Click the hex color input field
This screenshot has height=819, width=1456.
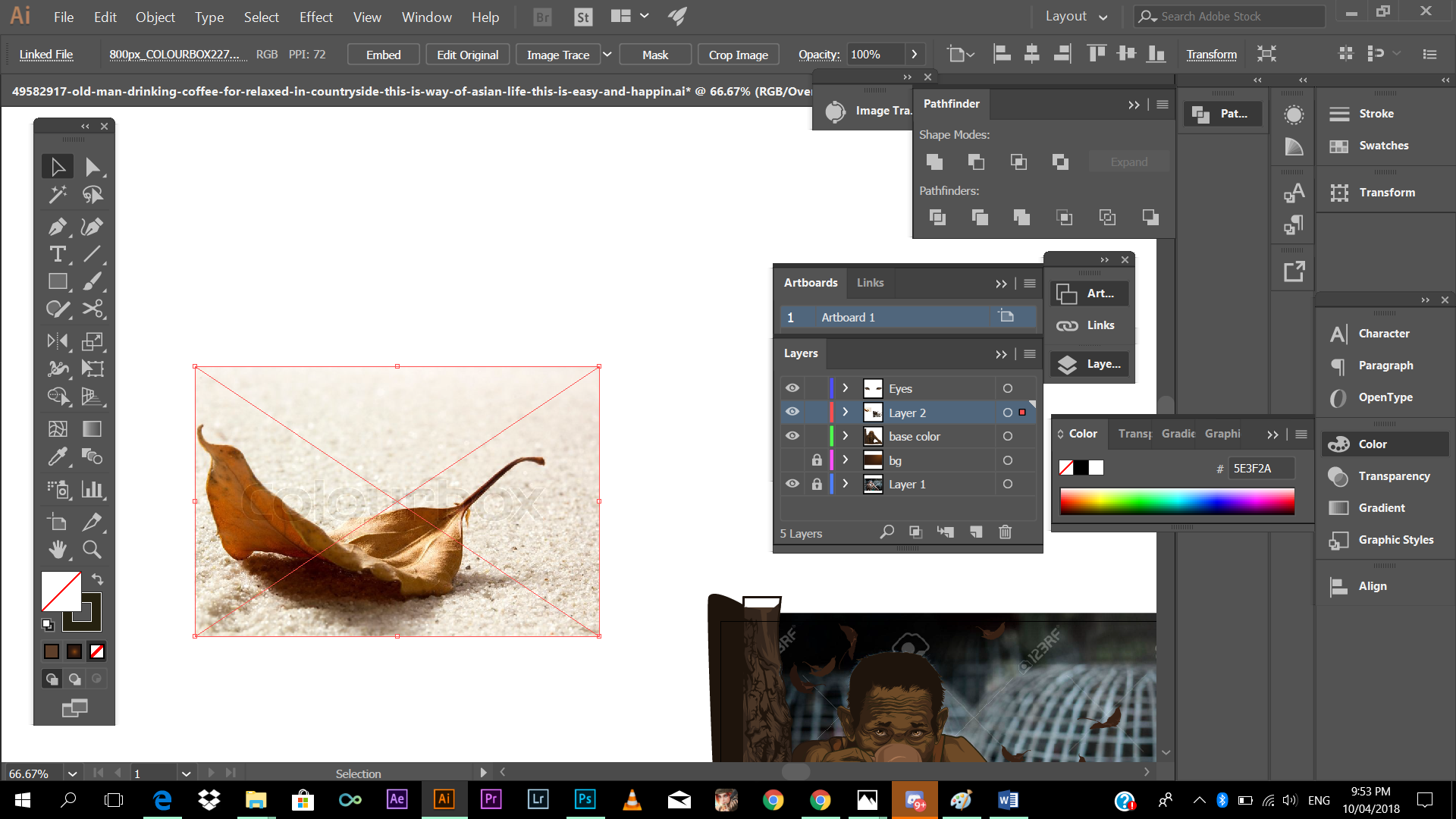coord(1261,469)
